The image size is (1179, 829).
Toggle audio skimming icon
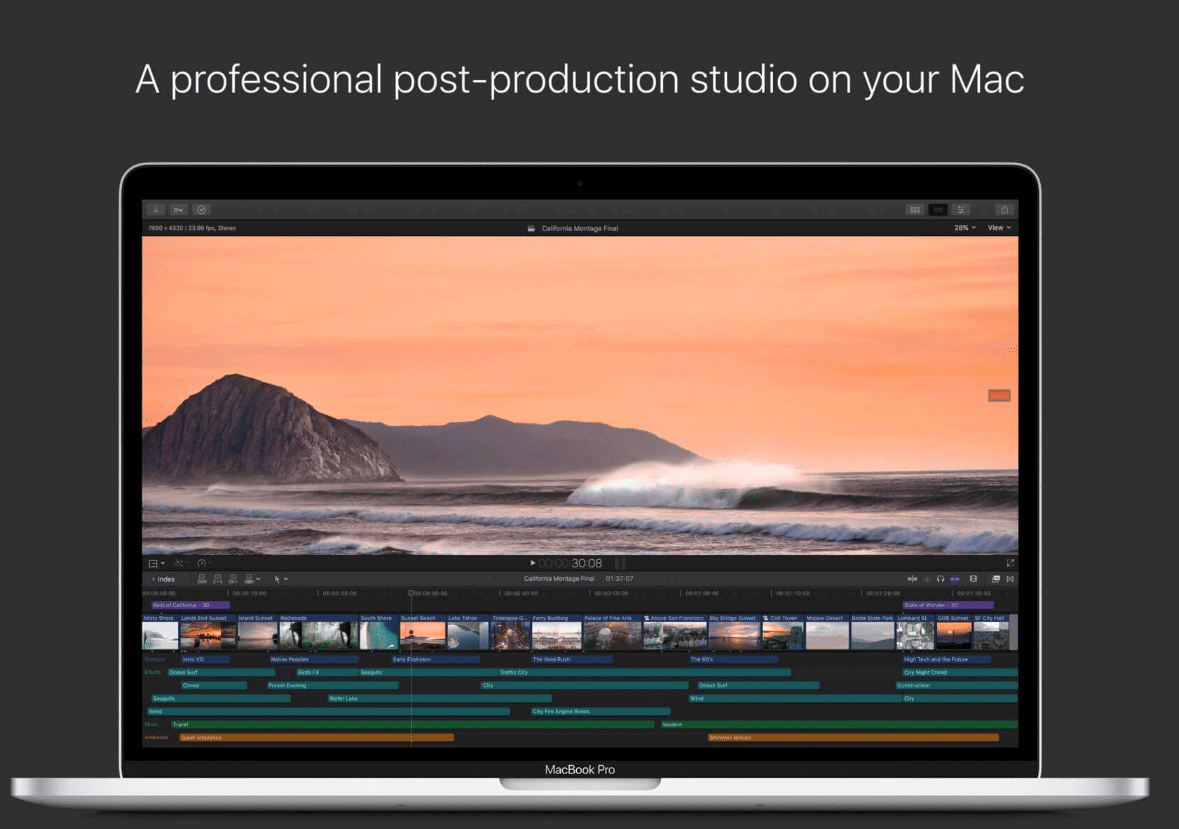(x=927, y=579)
